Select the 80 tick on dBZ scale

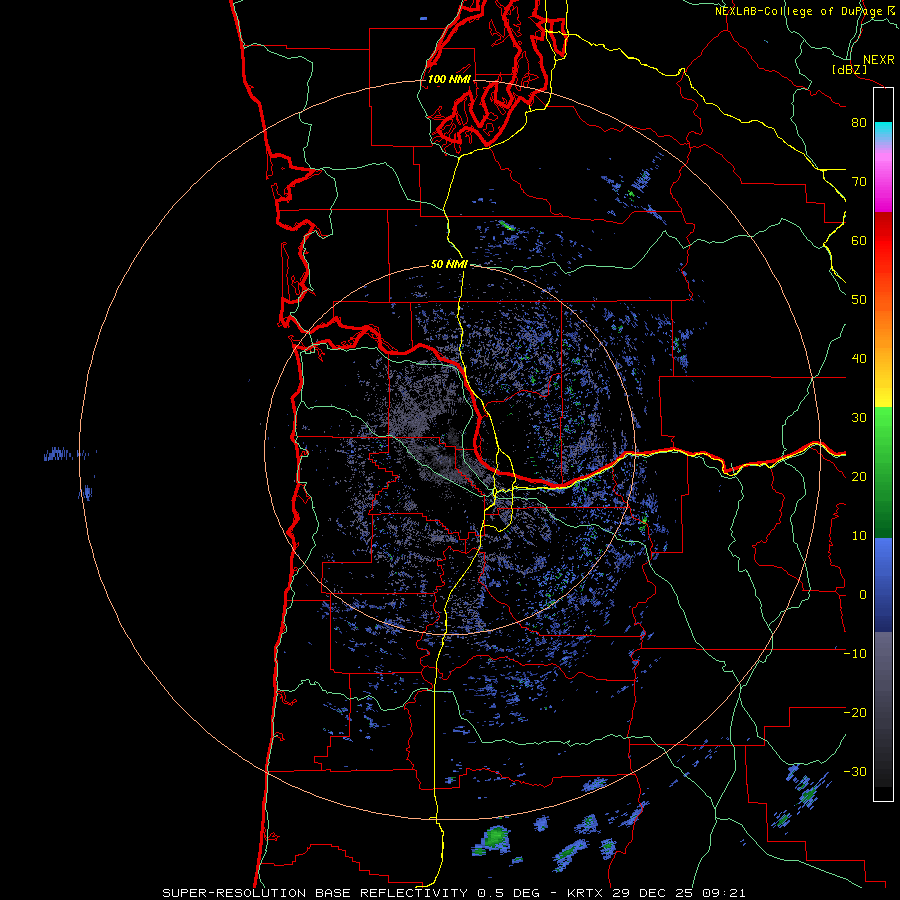click(x=859, y=123)
